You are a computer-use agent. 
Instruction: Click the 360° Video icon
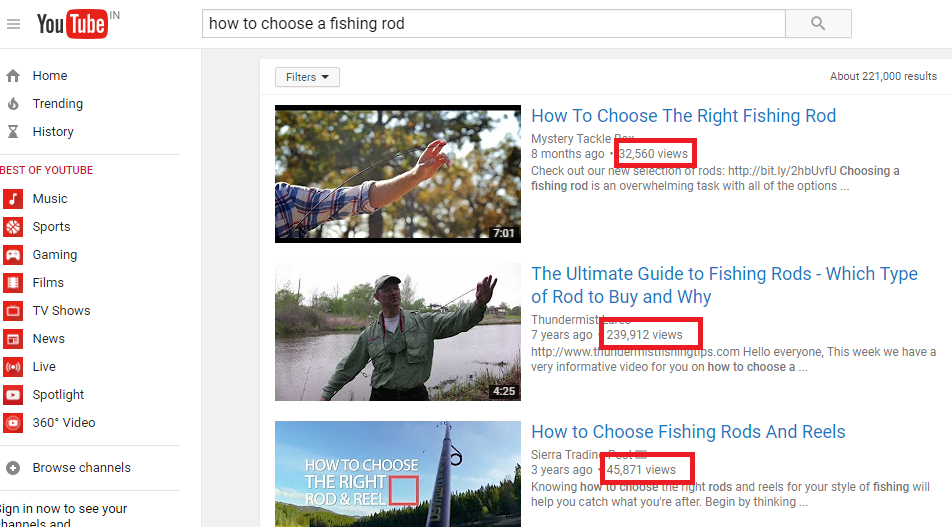(x=13, y=422)
